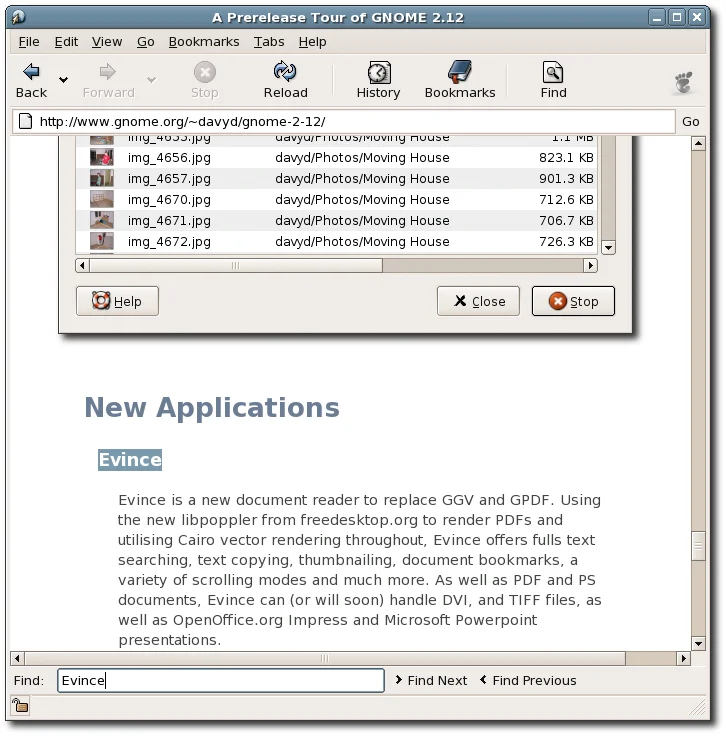The width and height of the screenshot is (726, 736).
Task: Click Find Next in the find bar
Action: 431,680
